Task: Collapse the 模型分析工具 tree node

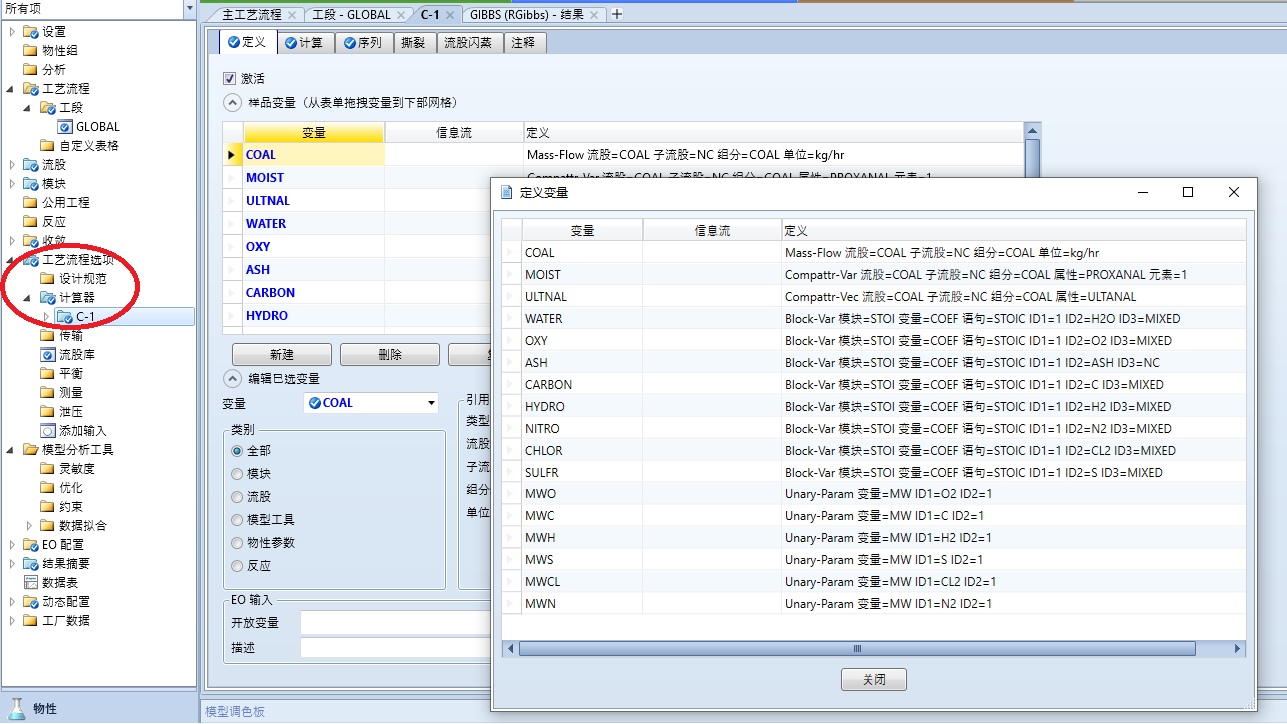Action: point(11,450)
